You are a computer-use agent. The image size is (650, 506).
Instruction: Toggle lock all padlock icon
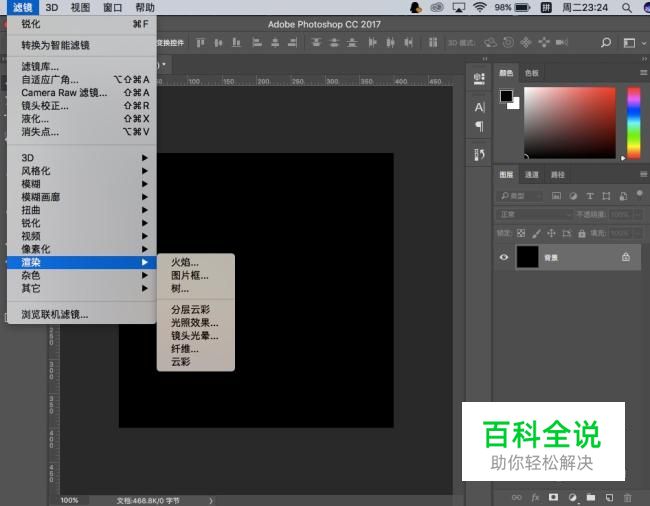582,233
